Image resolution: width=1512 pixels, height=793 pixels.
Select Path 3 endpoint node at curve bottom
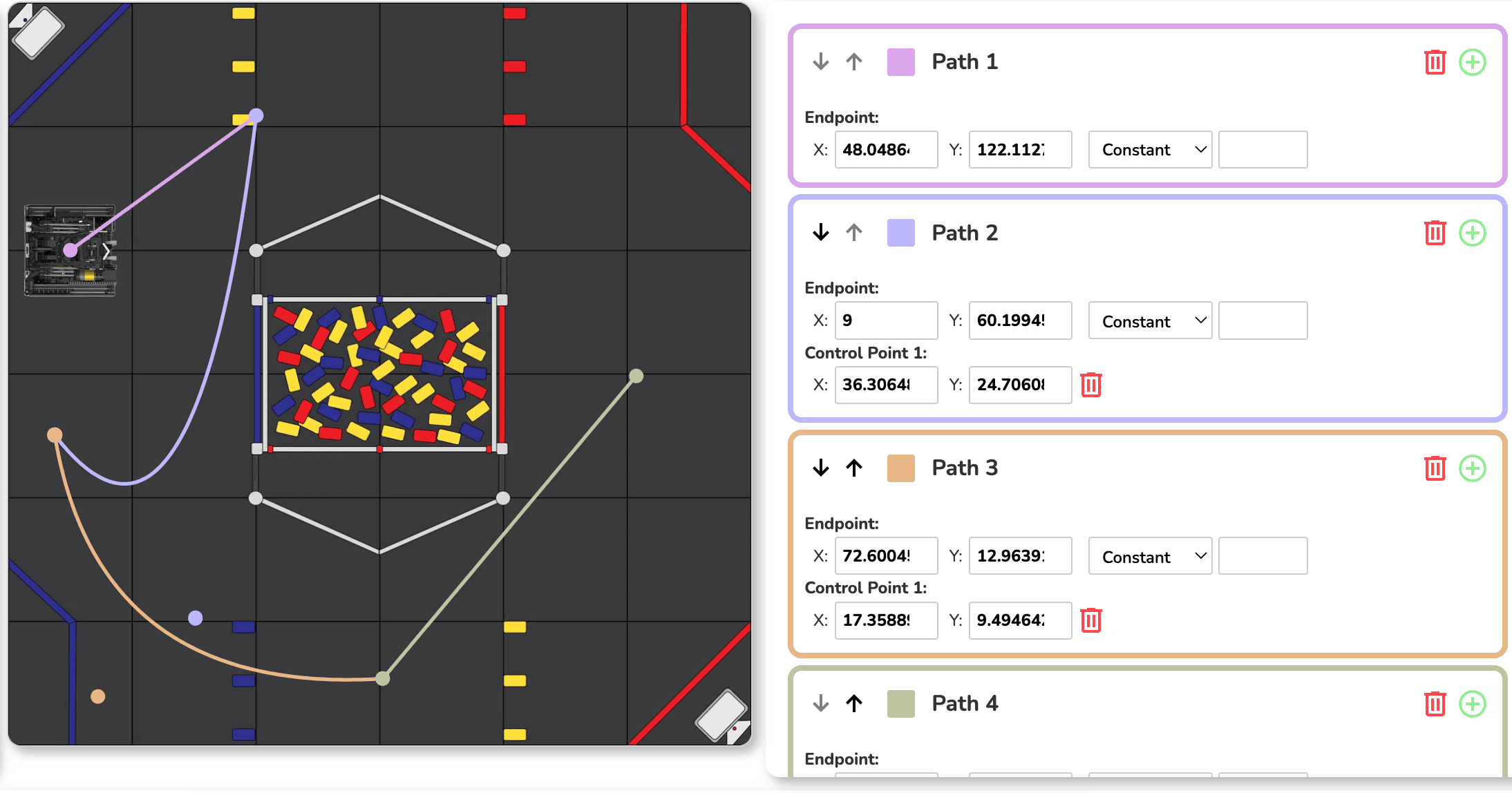(x=383, y=678)
